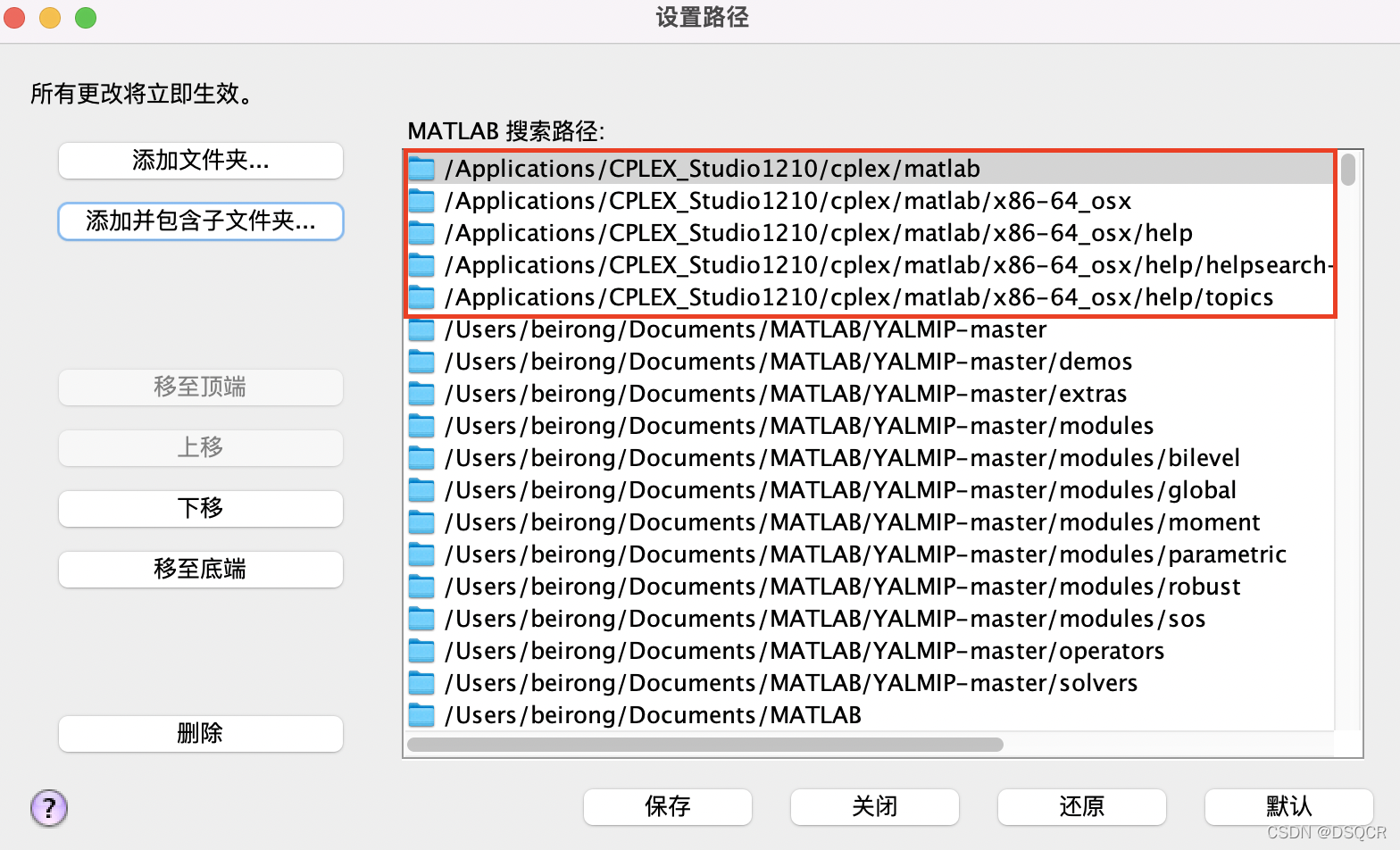Select the YALMIP-master/extras path
This screenshot has width=1400, height=850.
click(871, 394)
